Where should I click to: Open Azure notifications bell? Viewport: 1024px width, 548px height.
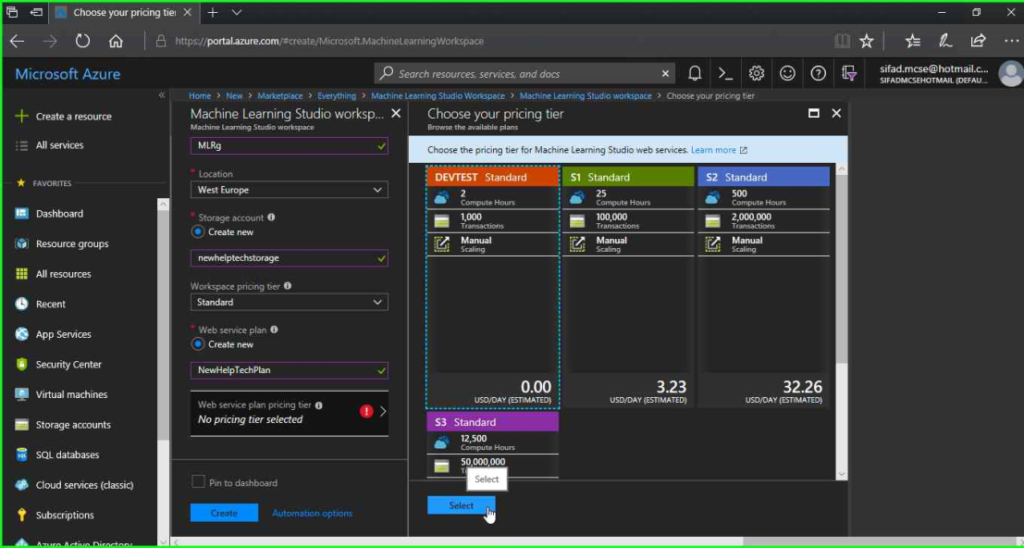coord(695,73)
